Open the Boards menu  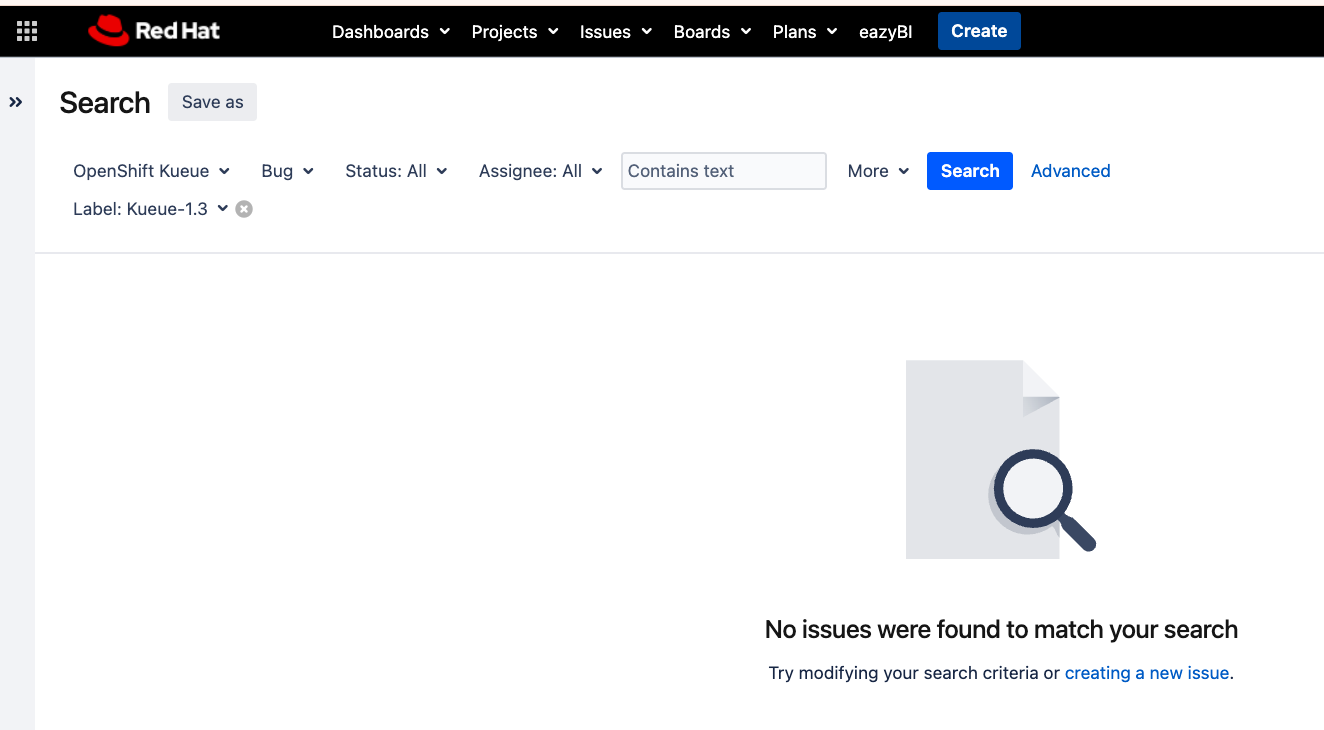(712, 31)
